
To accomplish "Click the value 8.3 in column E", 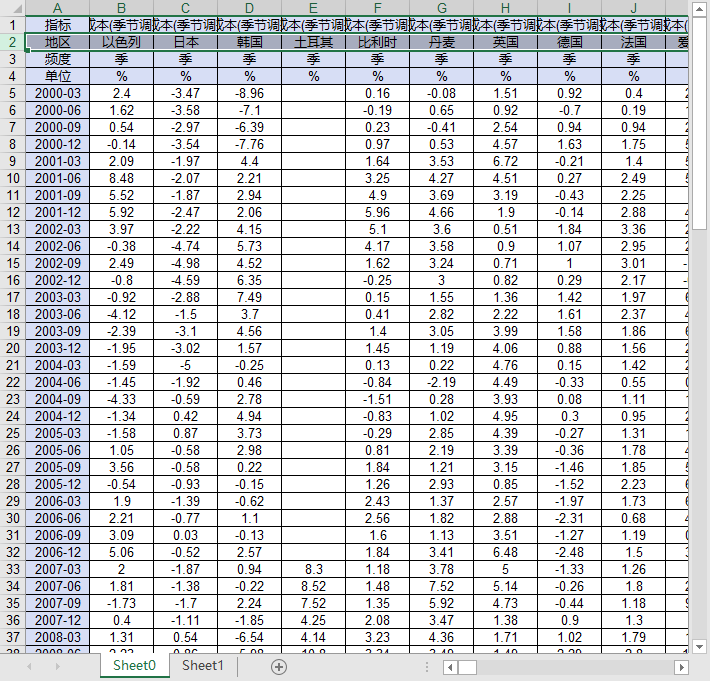I will (313, 569).
